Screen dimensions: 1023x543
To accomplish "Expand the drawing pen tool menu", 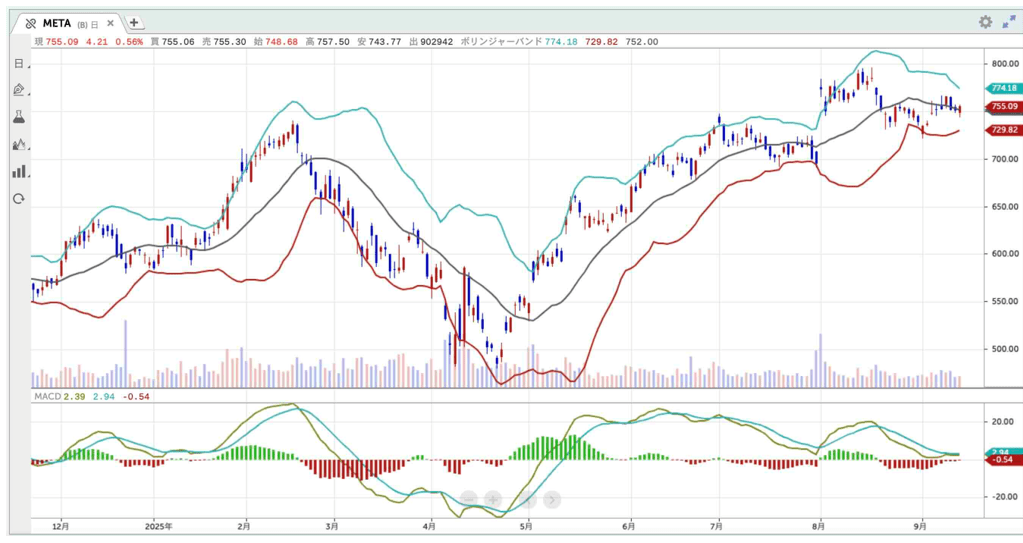I will [18, 90].
